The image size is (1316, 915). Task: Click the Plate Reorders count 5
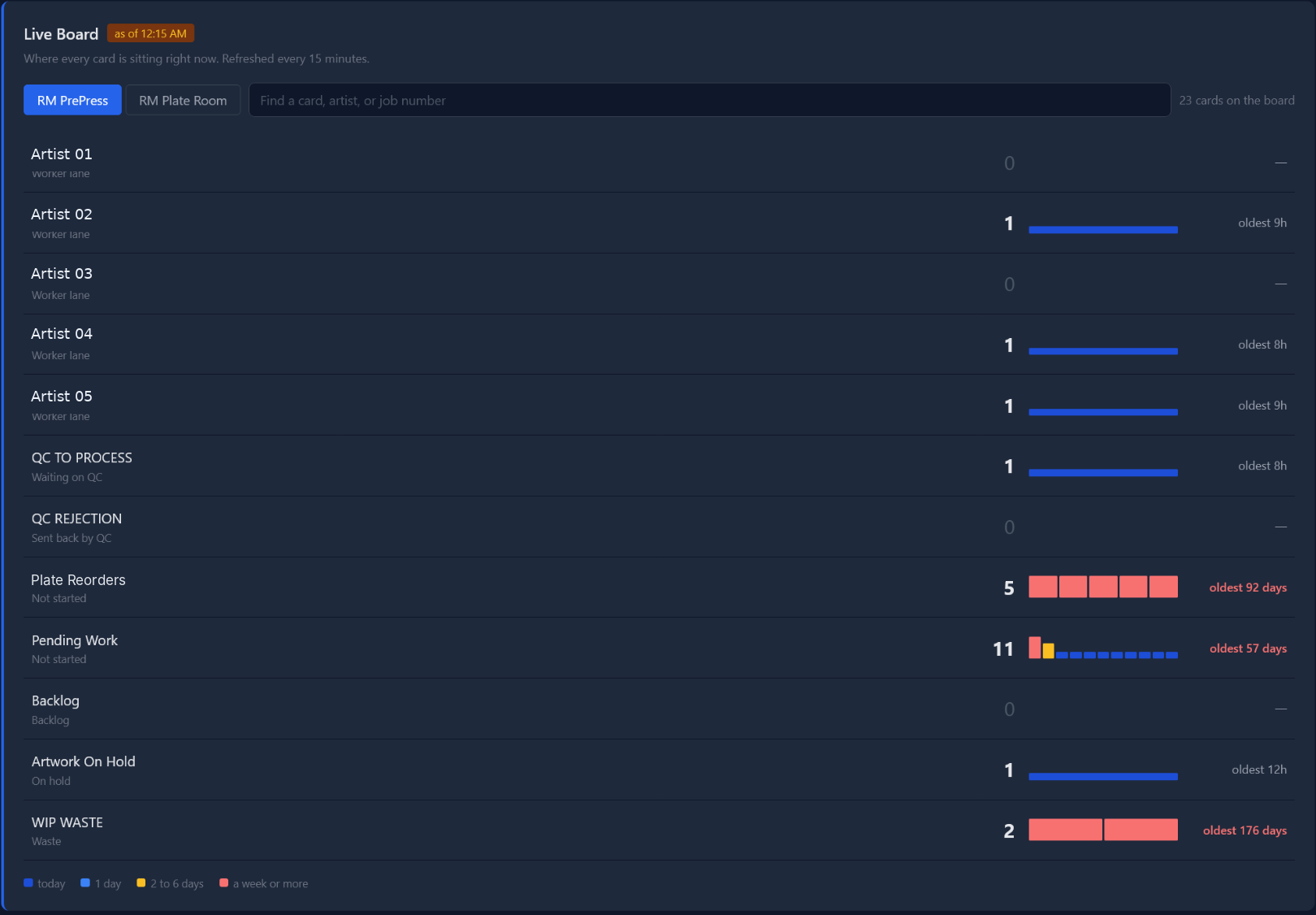pyautogui.click(x=1009, y=588)
